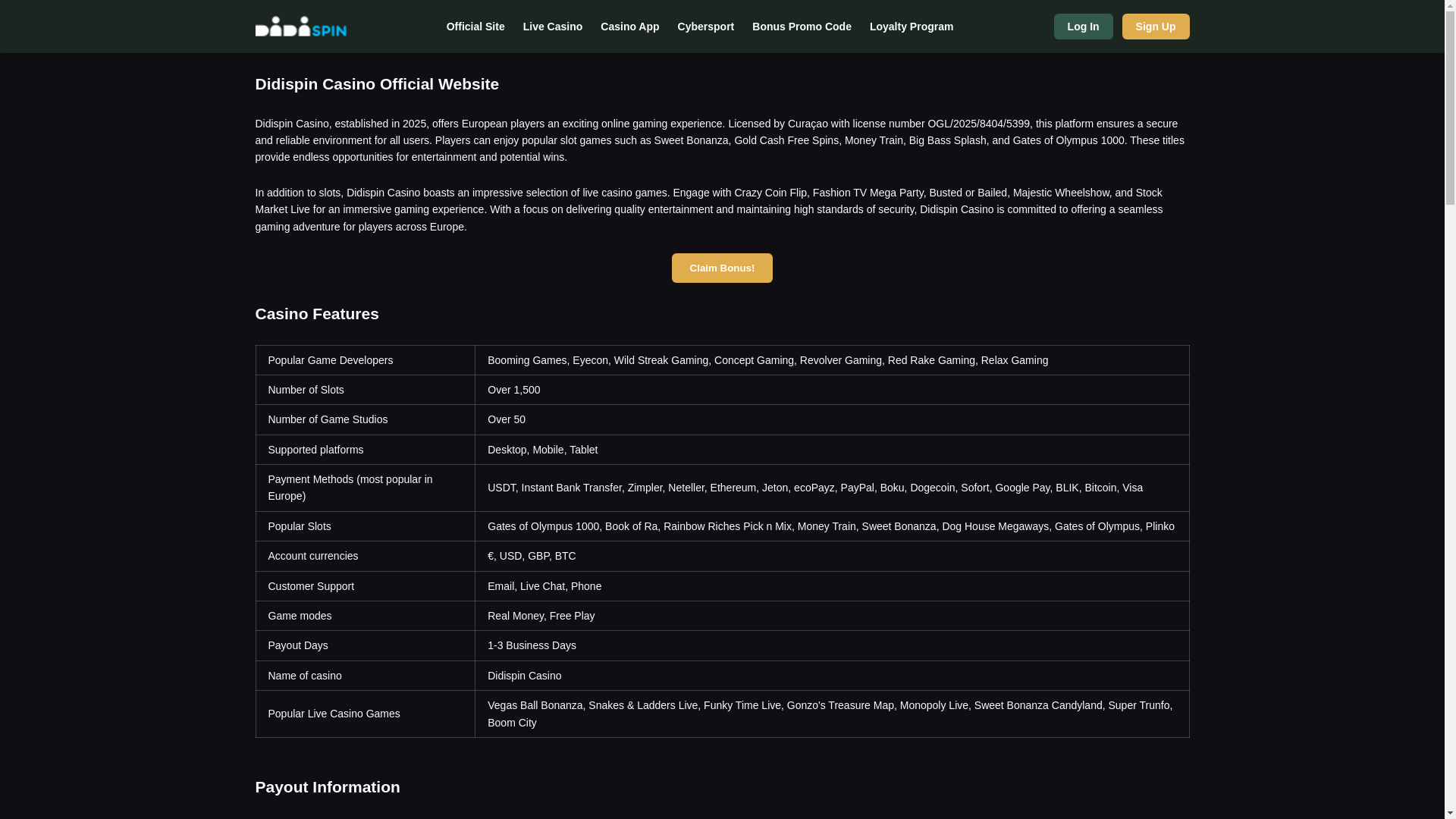Viewport: 1456px width, 819px height.
Task: Go to Live Casino page
Action: click(x=553, y=27)
